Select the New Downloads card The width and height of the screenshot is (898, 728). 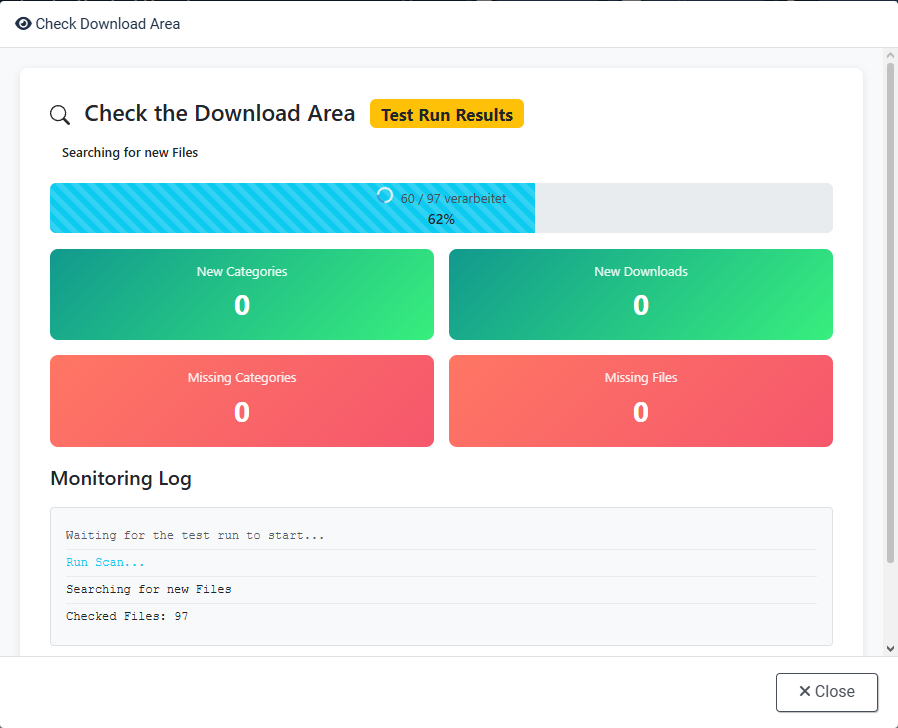(640, 294)
